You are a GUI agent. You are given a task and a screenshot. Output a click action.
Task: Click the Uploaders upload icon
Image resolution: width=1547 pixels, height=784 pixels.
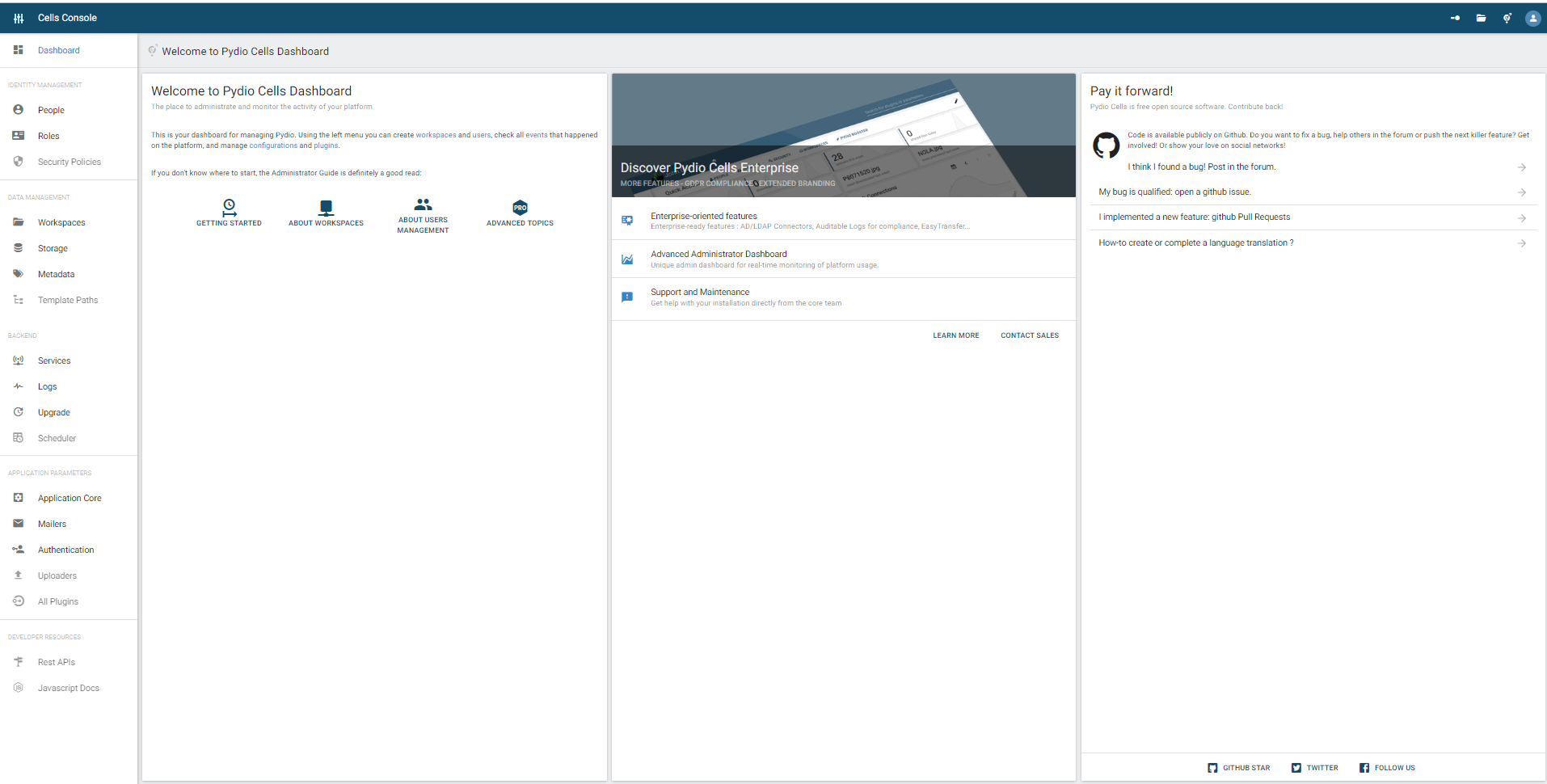pos(18,575)
